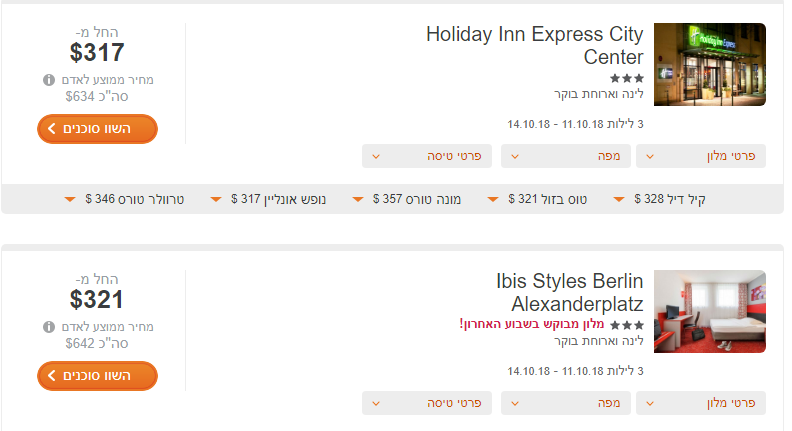Expand מפה dropdown for Holiday Inn Express
Image resolution: width=792 pixels, height=431 pixels.
pos(566,156)
